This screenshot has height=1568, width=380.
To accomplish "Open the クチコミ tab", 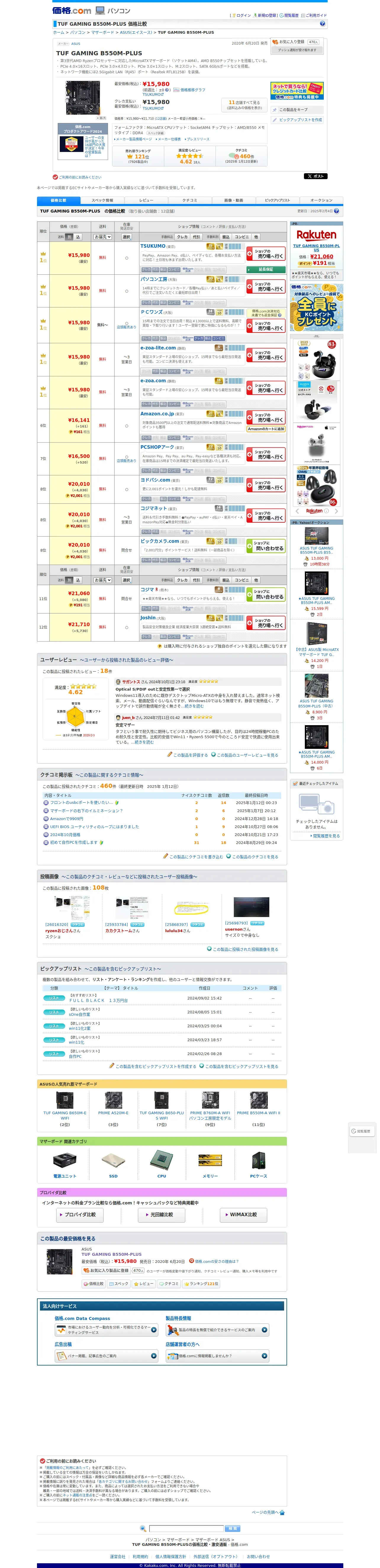I will [190, 200].
